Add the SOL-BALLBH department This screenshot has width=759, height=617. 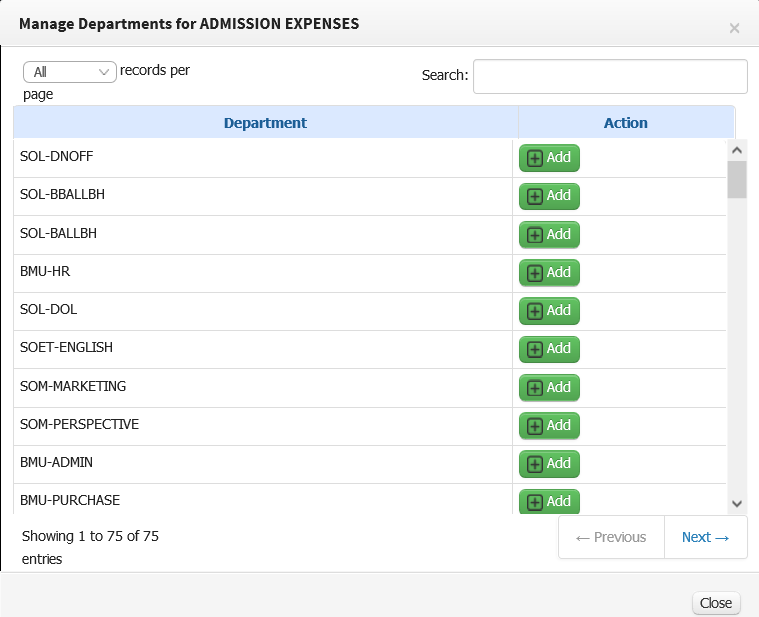pos(549,235)
